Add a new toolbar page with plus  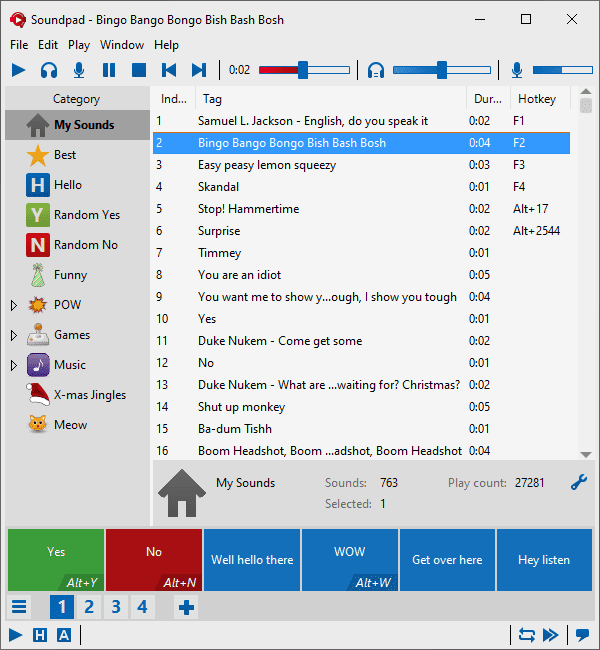186,607
